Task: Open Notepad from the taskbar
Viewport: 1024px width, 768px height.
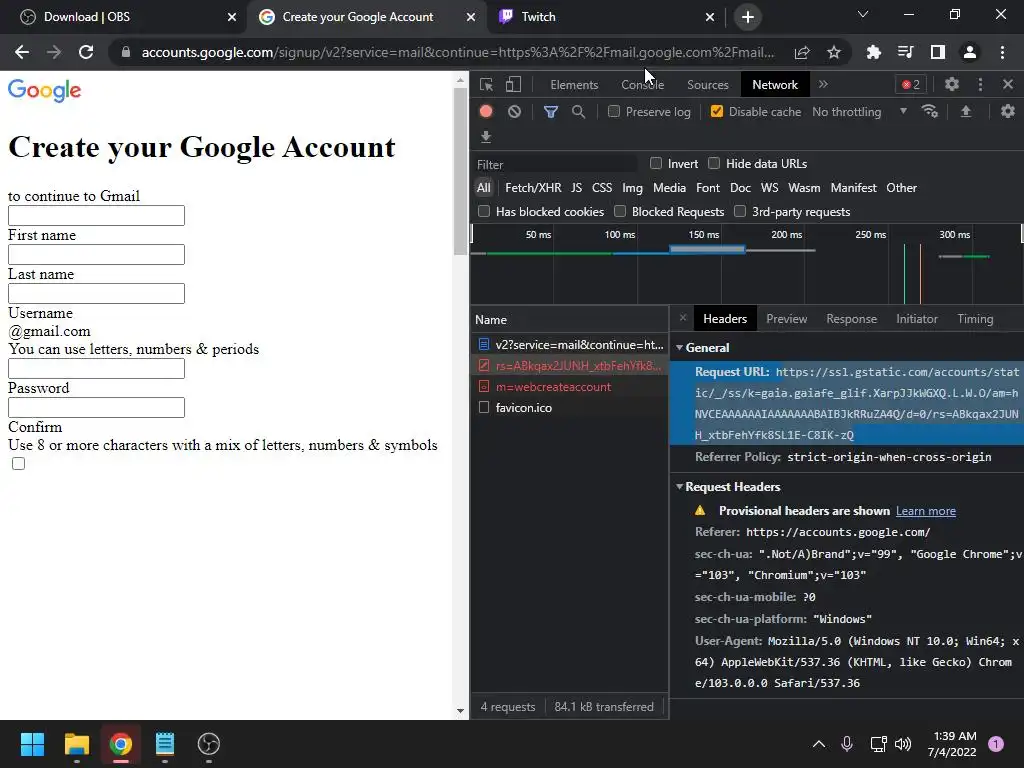Action: pyautogui.click(x=165, y=744)
